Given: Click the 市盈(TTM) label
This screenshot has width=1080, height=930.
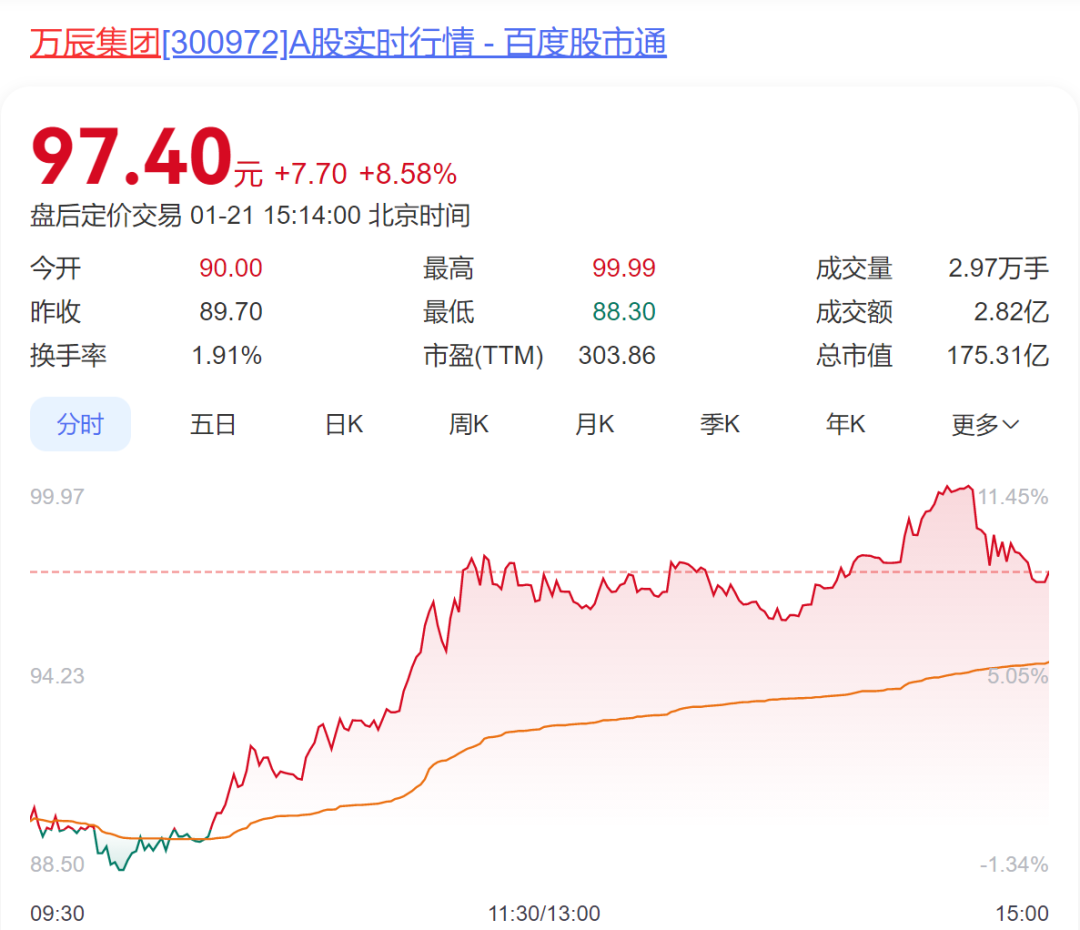Looking at the screenshot, I should click(x=483, y=355).
